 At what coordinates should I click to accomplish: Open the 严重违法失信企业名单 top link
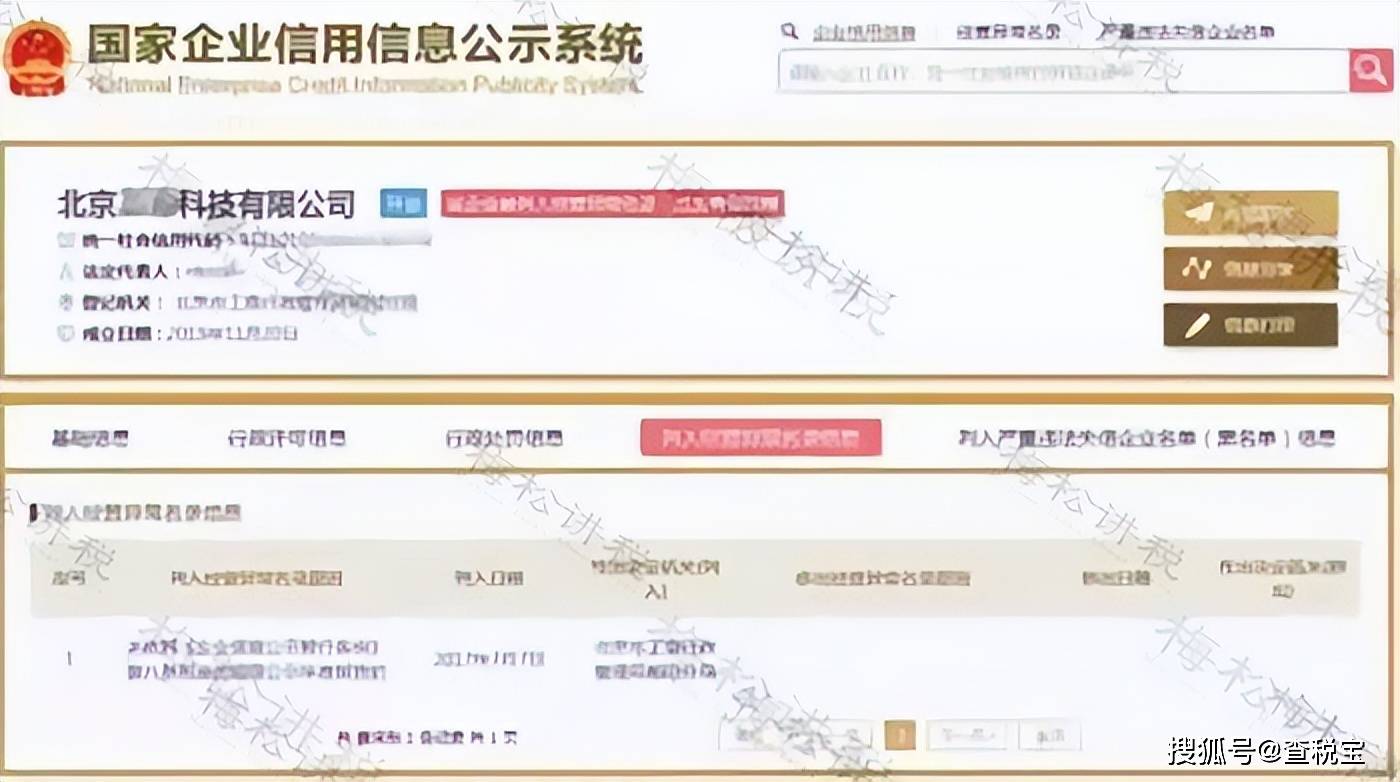[1186, 32]
